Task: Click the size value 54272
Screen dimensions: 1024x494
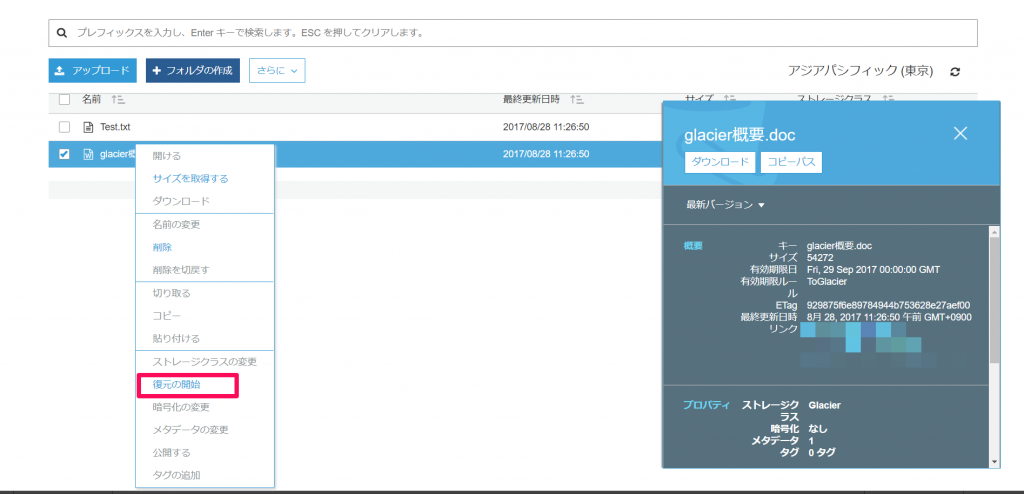Action: 820,257
